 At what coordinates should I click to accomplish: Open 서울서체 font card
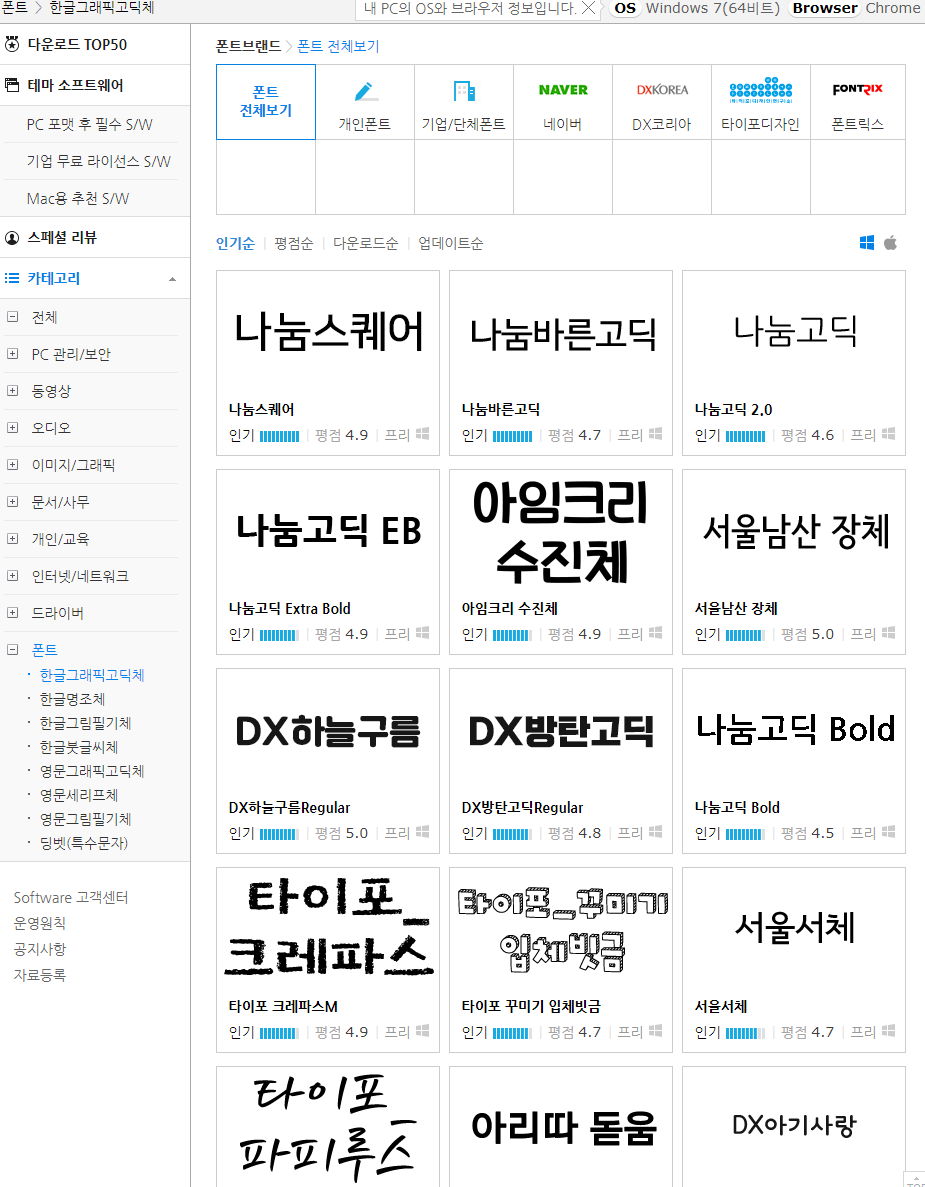tap(794, 961)
